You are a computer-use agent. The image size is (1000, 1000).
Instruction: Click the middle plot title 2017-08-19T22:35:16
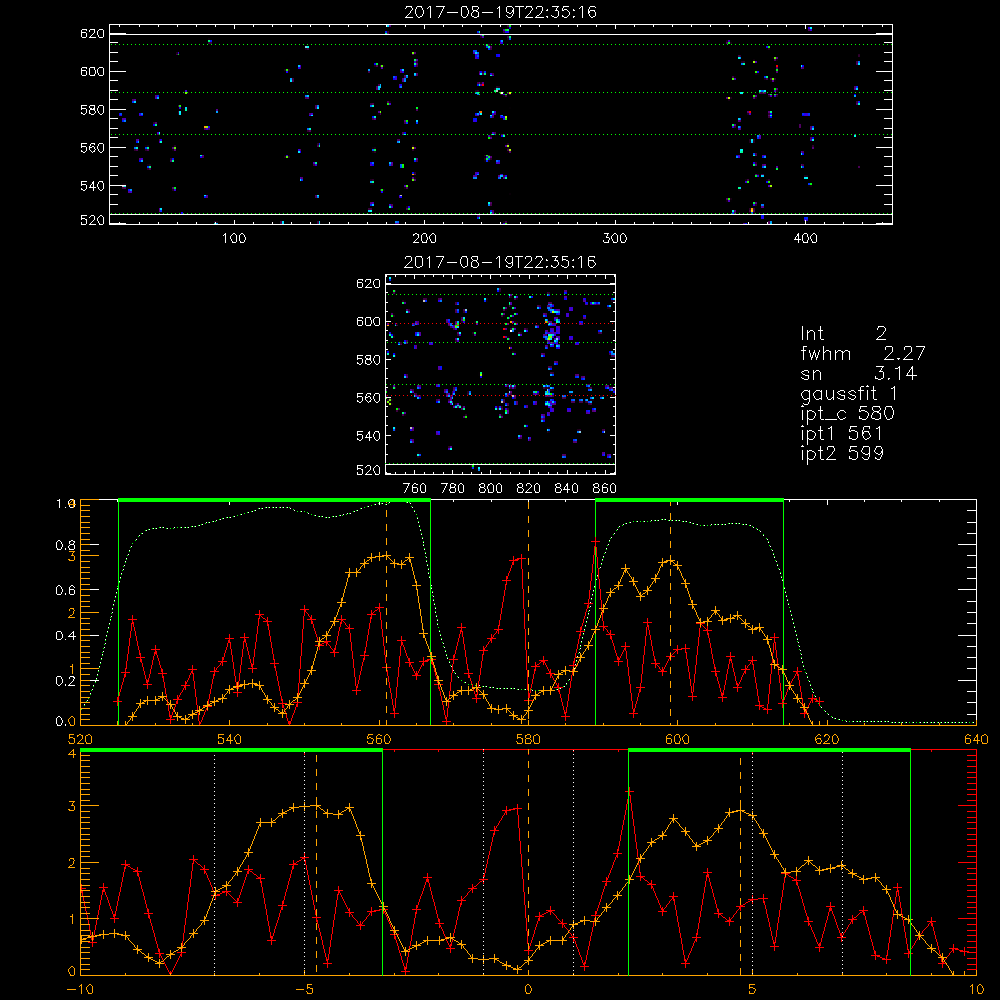[x=500, y=262]
